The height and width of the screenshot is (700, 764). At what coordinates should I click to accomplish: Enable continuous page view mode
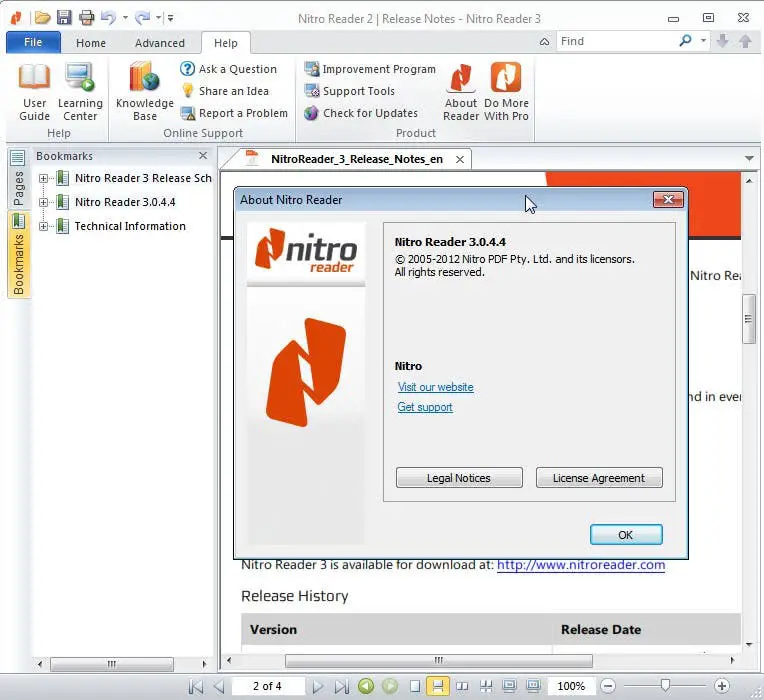(x=438, y=686)
